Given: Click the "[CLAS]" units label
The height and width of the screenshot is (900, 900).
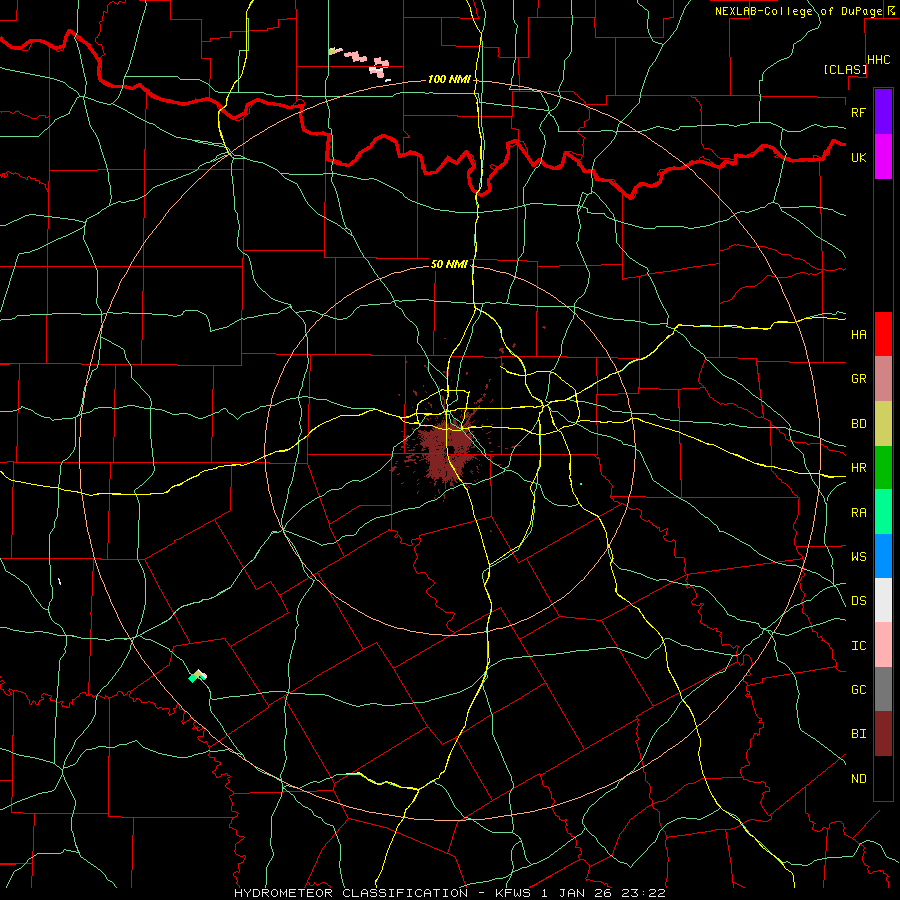Looking at the screenshot, I should [x=845, y=69].
